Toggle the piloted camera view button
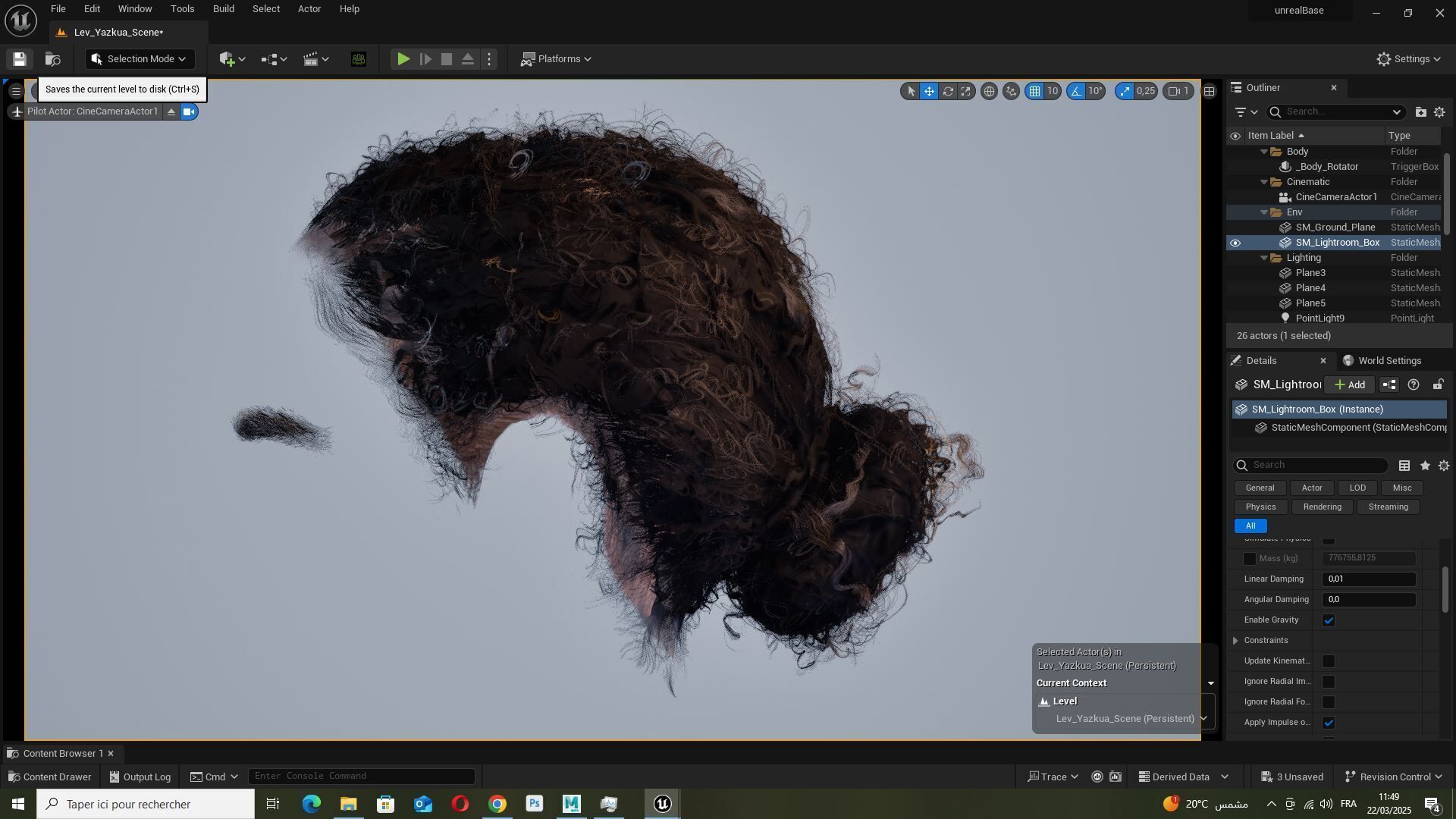The height and width of the screenshot is (819, 1456). tap(189, 112)
